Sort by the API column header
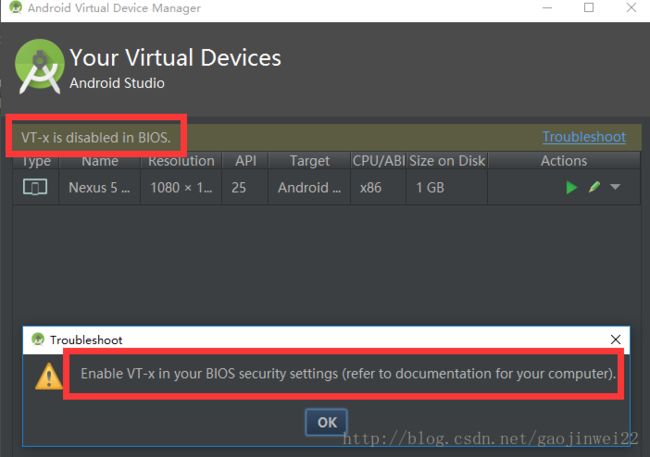The image size is (650, 457). coord(245,161)
